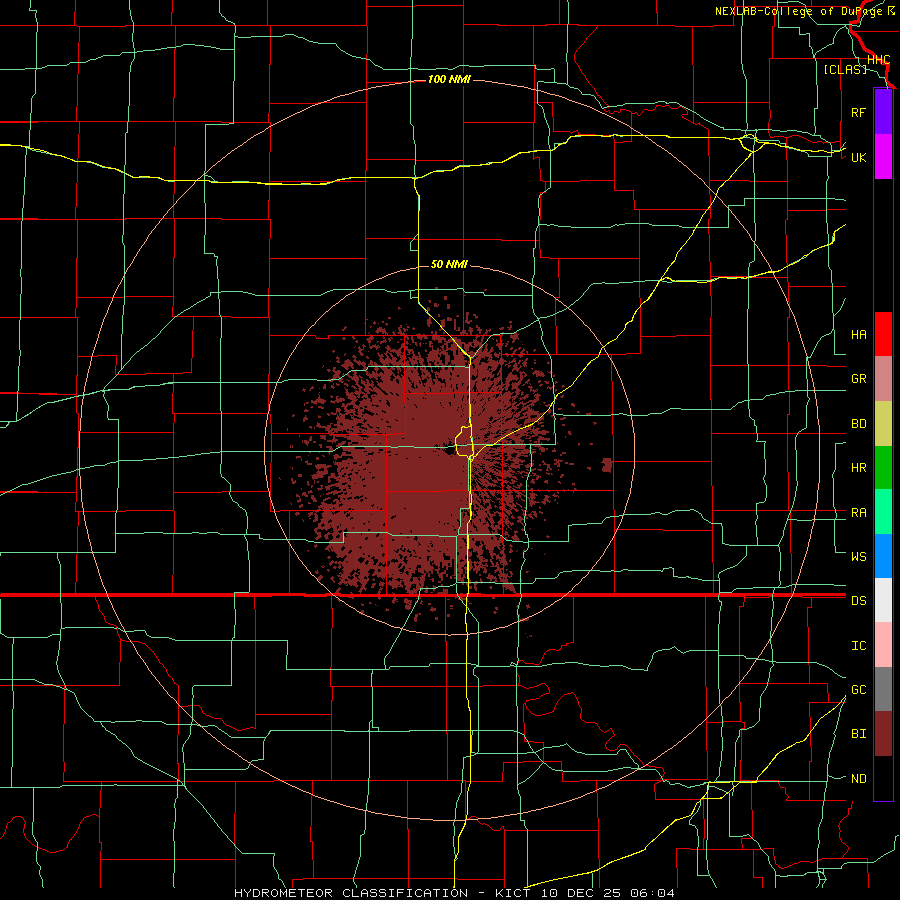The width and height of the screenshot is (900, 900).
Task: Click the KICT station identifier in footer
Action: (x=513, y=893)
